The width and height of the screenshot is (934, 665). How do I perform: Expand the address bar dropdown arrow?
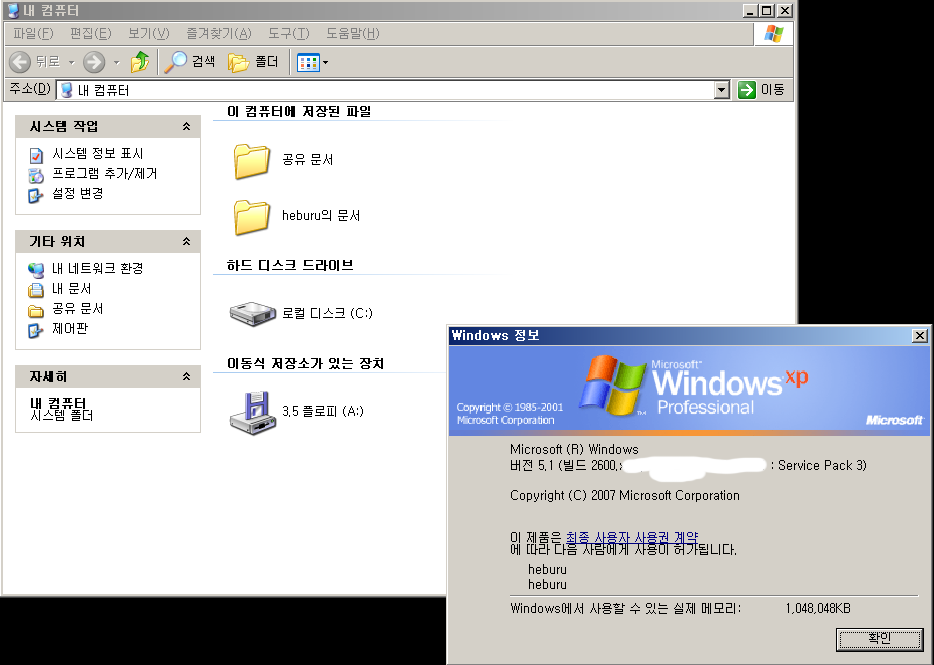tap(721, 90)
